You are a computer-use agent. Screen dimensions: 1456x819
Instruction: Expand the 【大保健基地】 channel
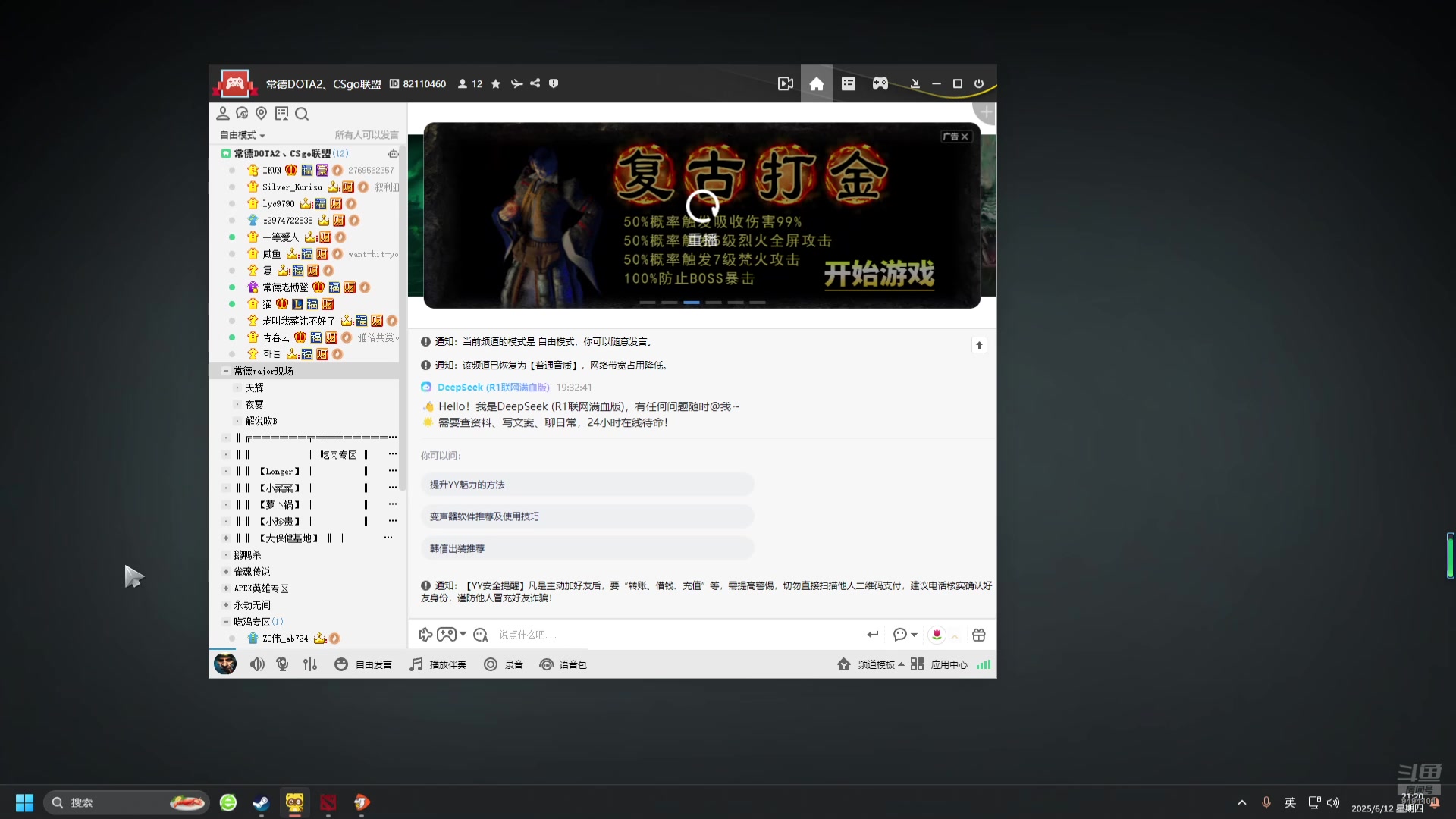pos(225,538)
